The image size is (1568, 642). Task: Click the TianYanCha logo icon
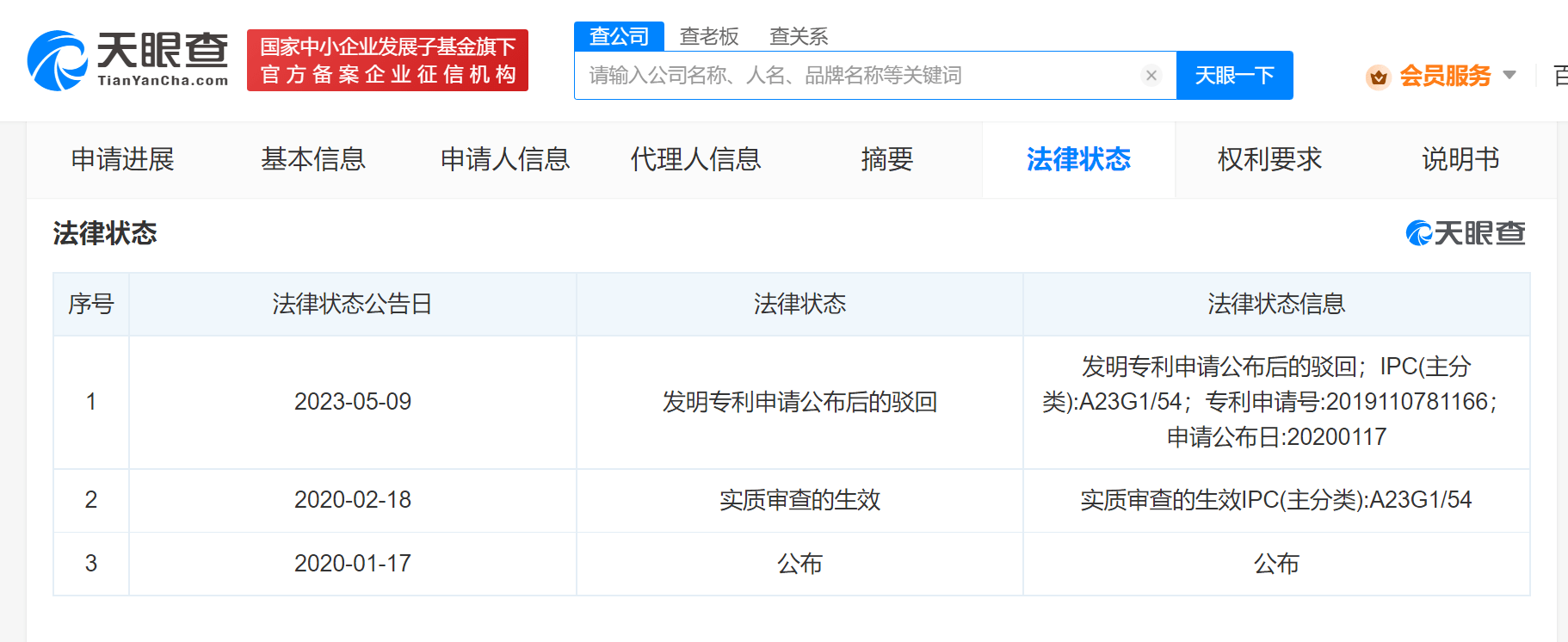coord(58,60)
